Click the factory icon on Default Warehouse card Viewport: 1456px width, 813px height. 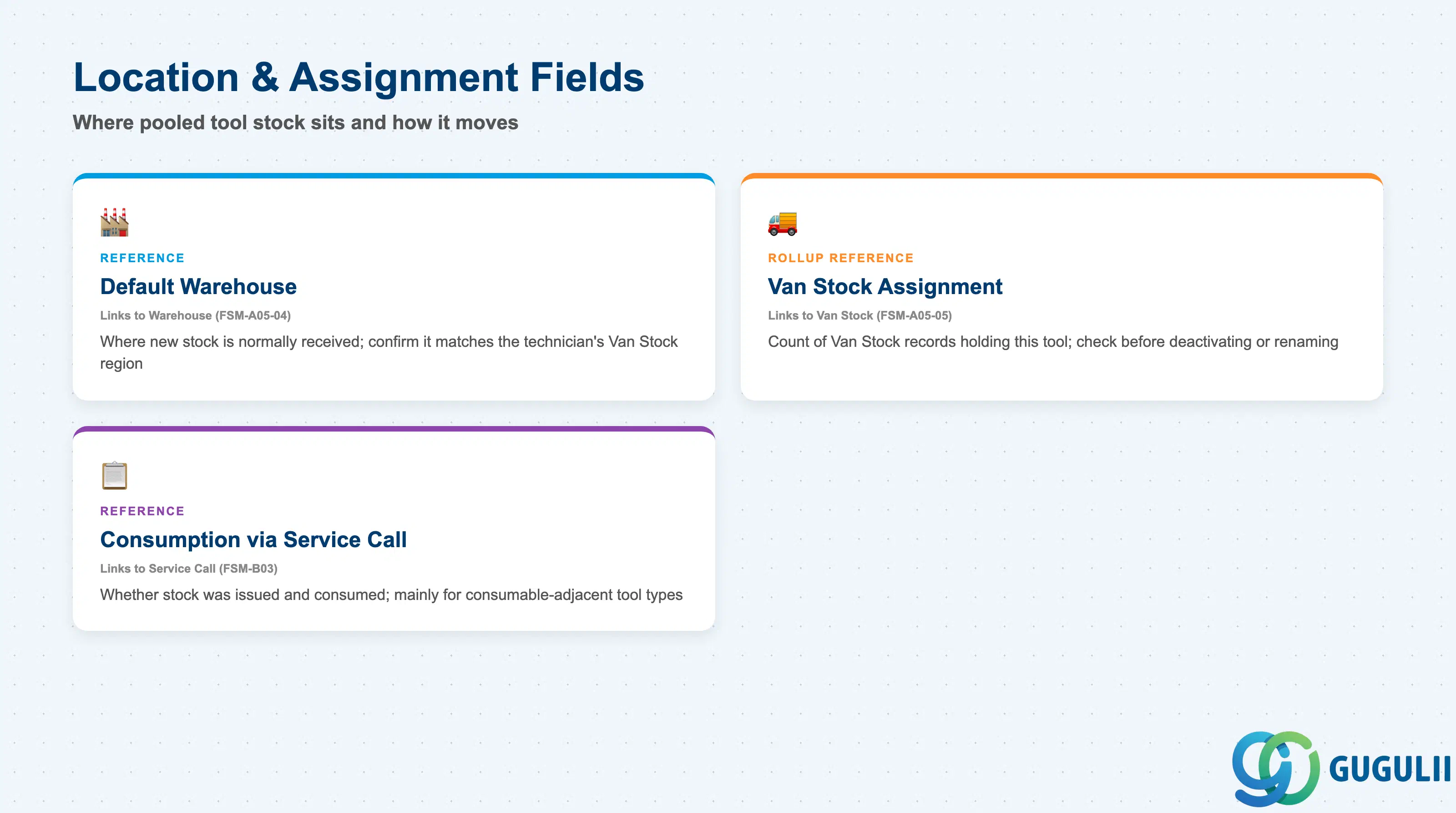point(114,222)
